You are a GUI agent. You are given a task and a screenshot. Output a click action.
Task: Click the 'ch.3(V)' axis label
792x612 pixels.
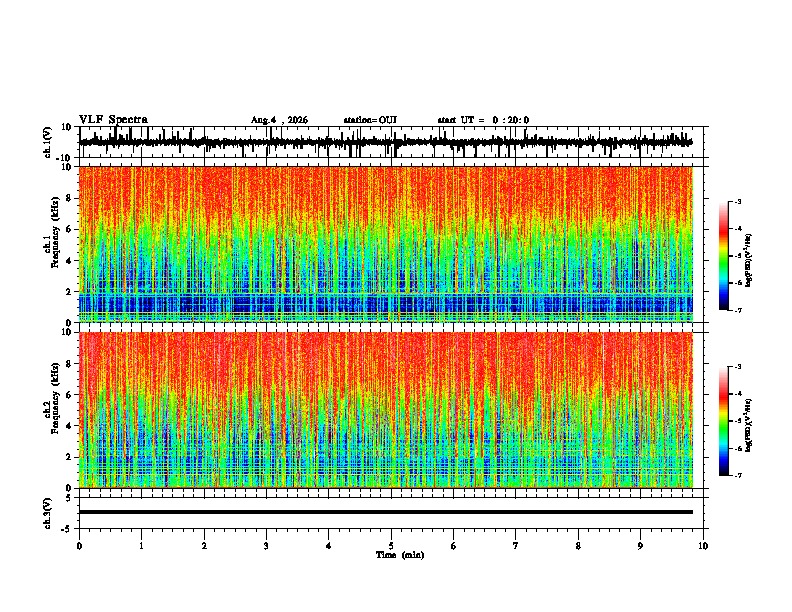tap(48, 513)
